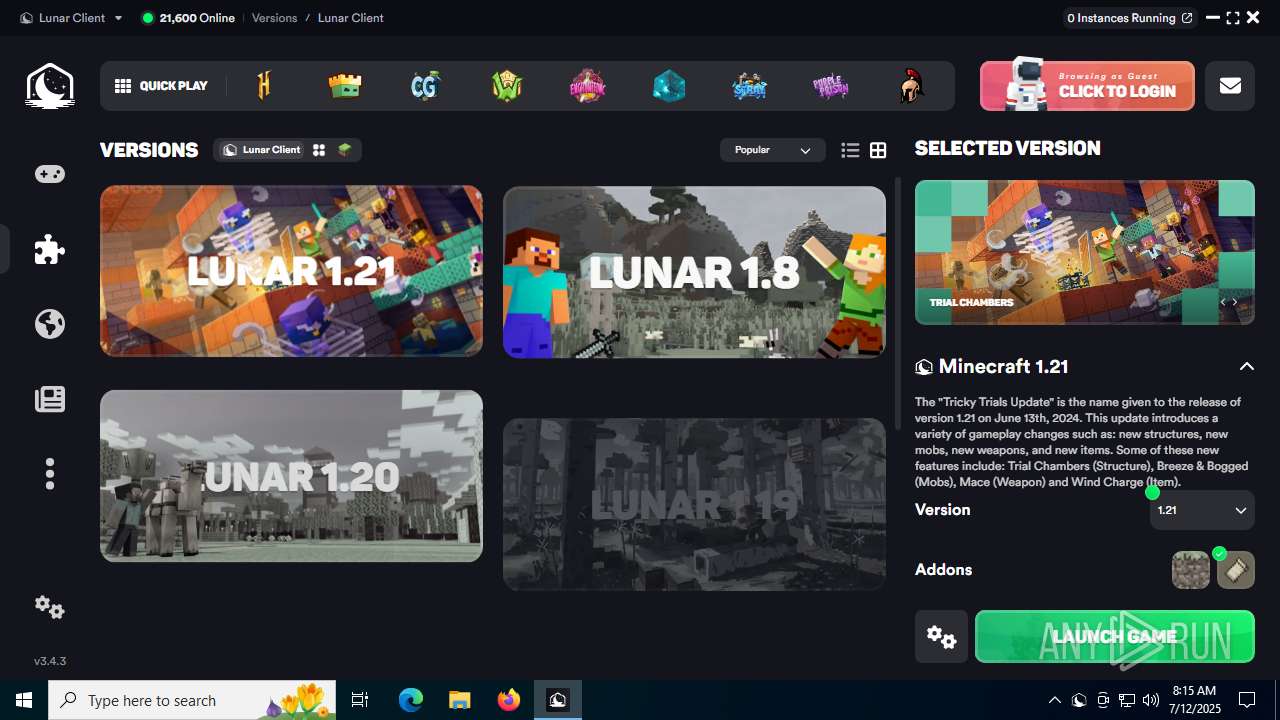Select the Lunar Client versions filter tab
The height and width of the screenshot is (720, 1280).
point(262,150)
